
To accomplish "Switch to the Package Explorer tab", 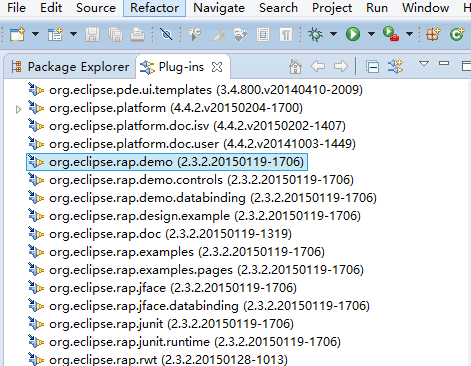I will click(x=70, y=67).
